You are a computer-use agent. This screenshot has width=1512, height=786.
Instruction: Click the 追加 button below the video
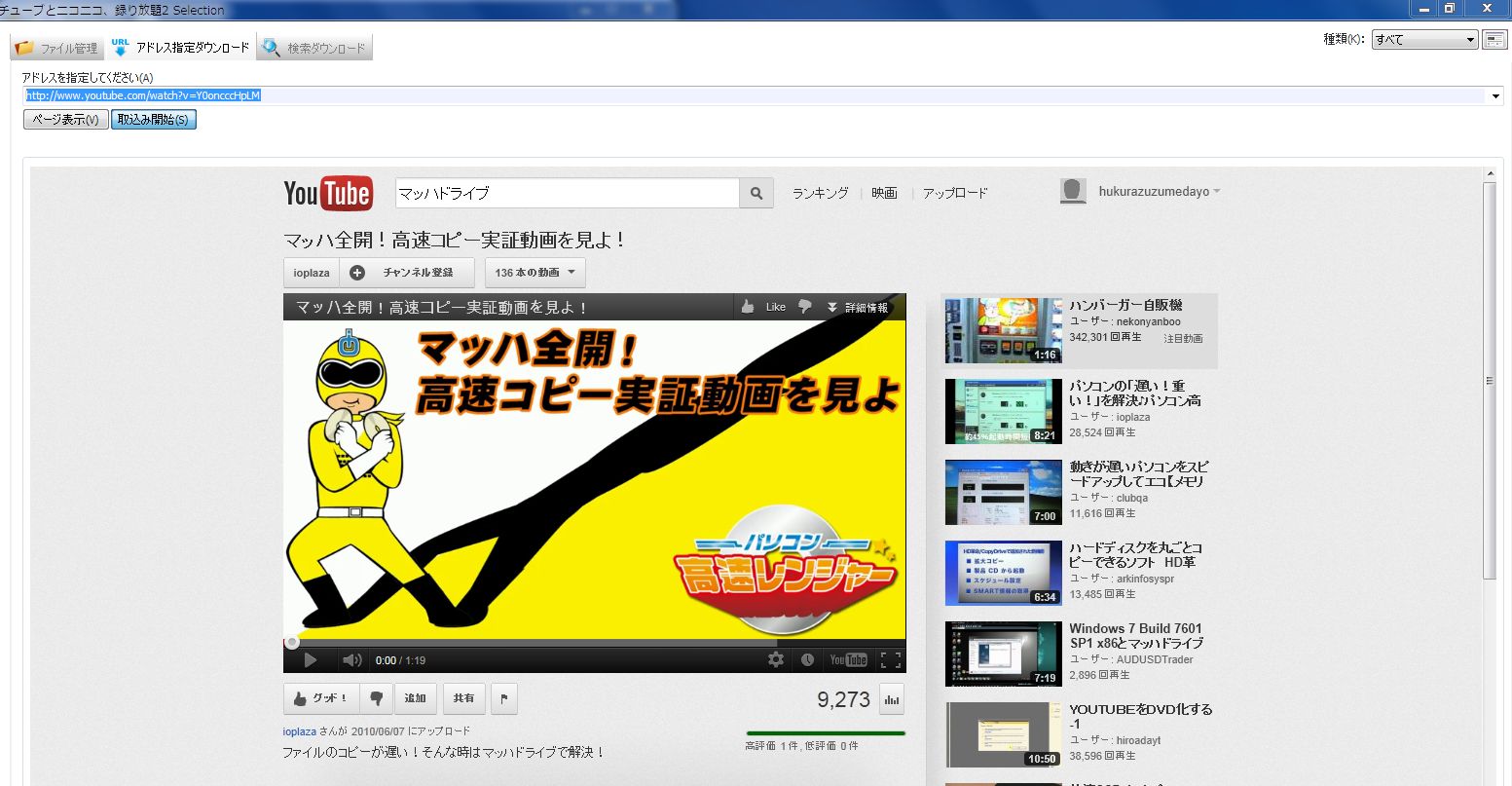coord(416,698)
